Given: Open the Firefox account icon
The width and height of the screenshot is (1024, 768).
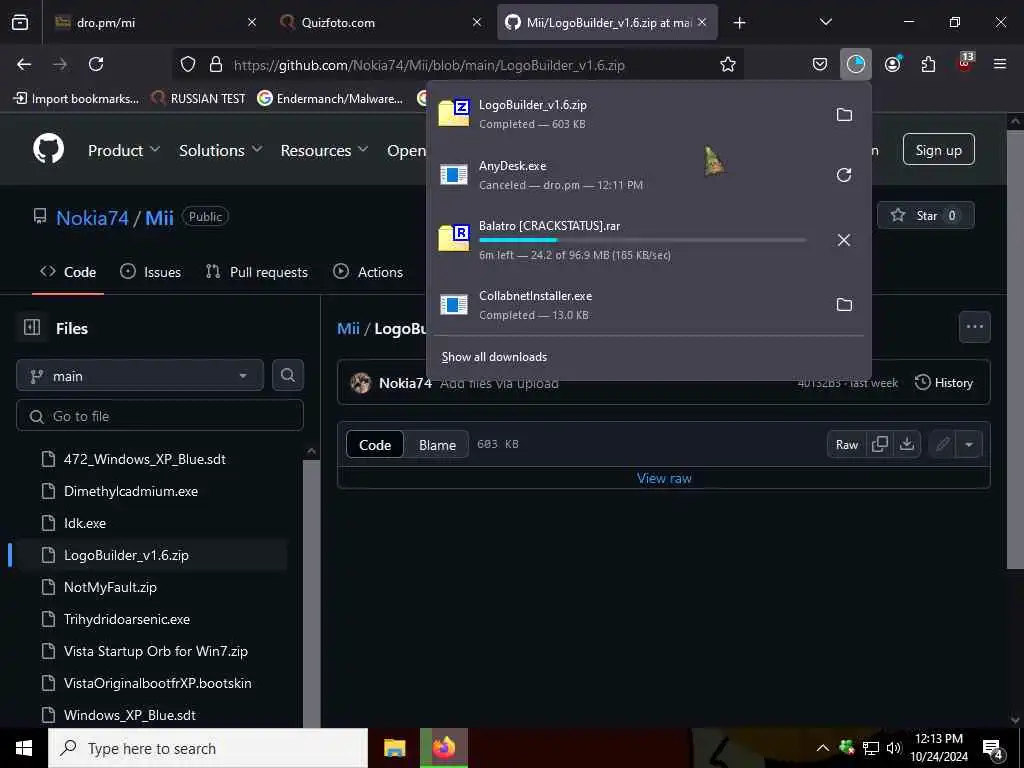Looking at the screenshot, I should tap(893, 64).
